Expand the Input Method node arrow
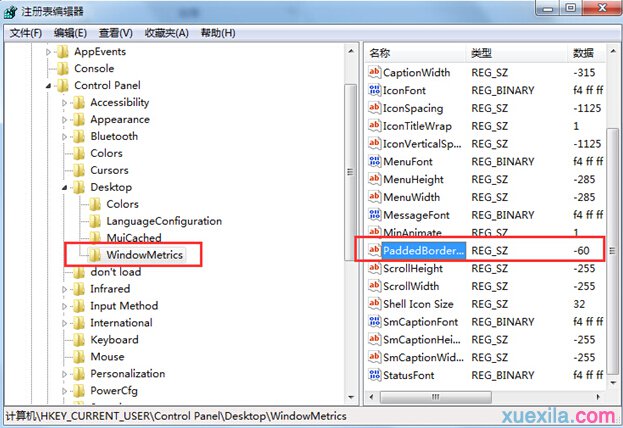This screenshot has width=623, height=428. (64, 306)
